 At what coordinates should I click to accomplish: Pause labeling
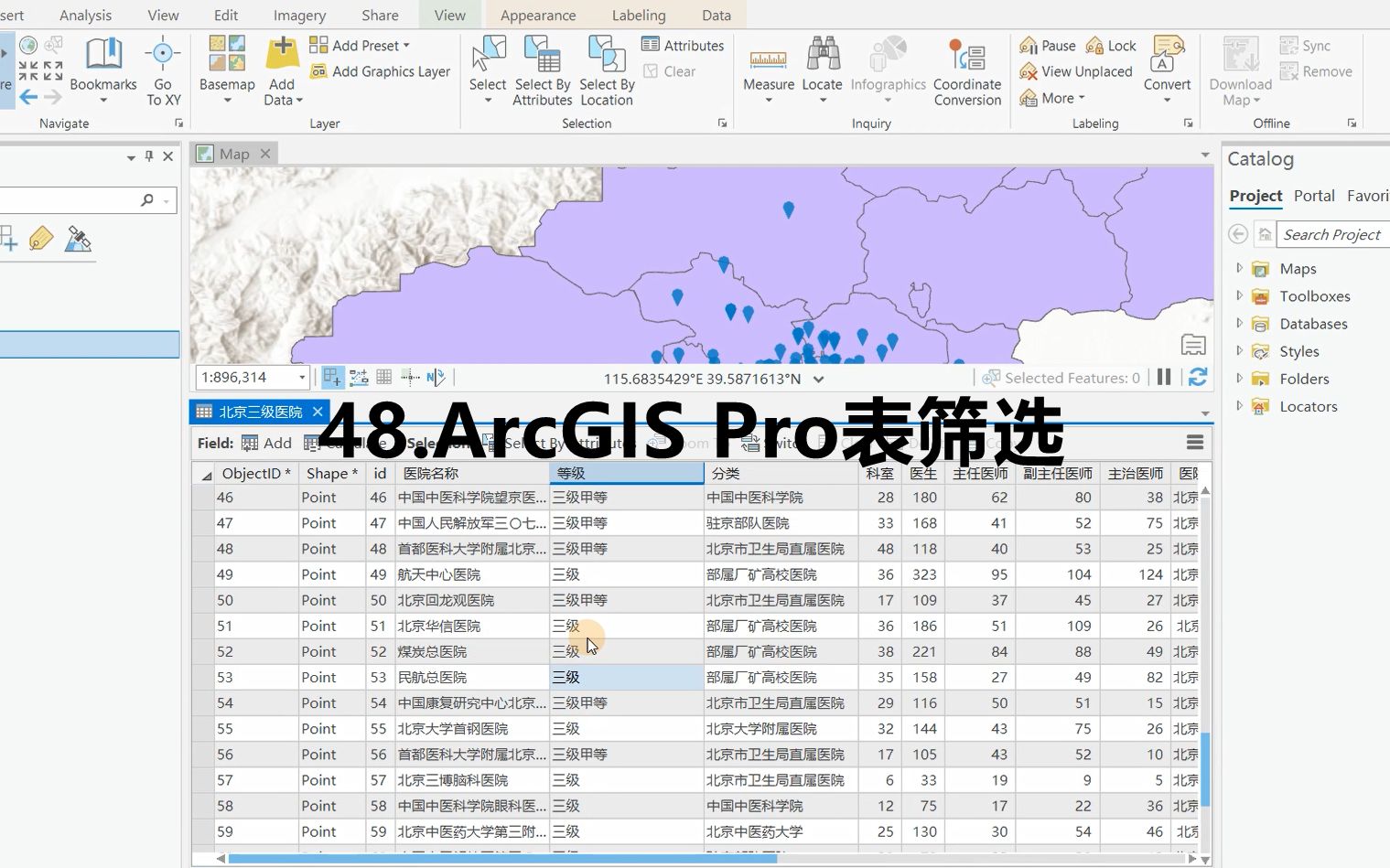tap(1048, 45)
